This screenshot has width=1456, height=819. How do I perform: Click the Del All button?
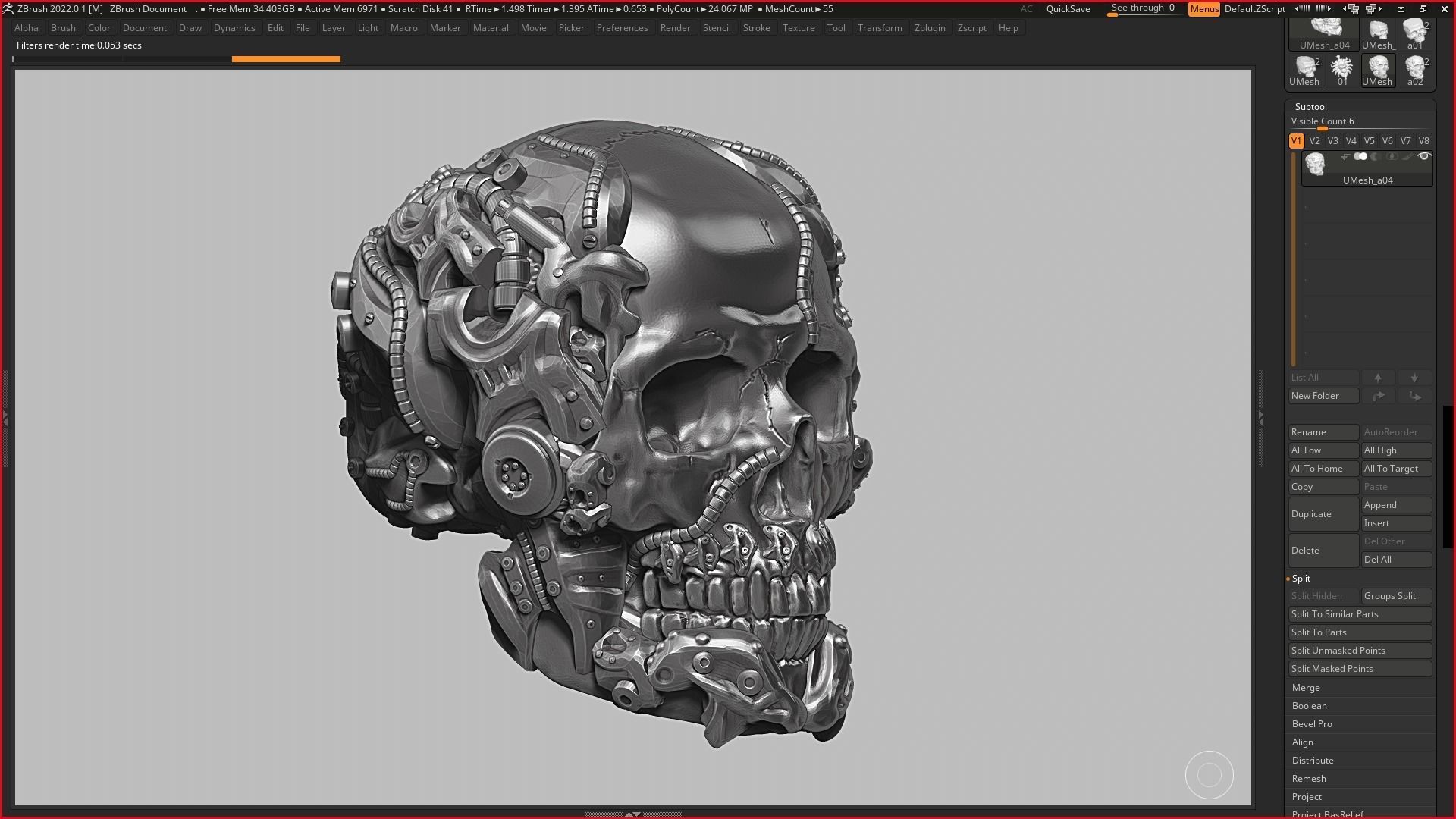pos(1396,560)
